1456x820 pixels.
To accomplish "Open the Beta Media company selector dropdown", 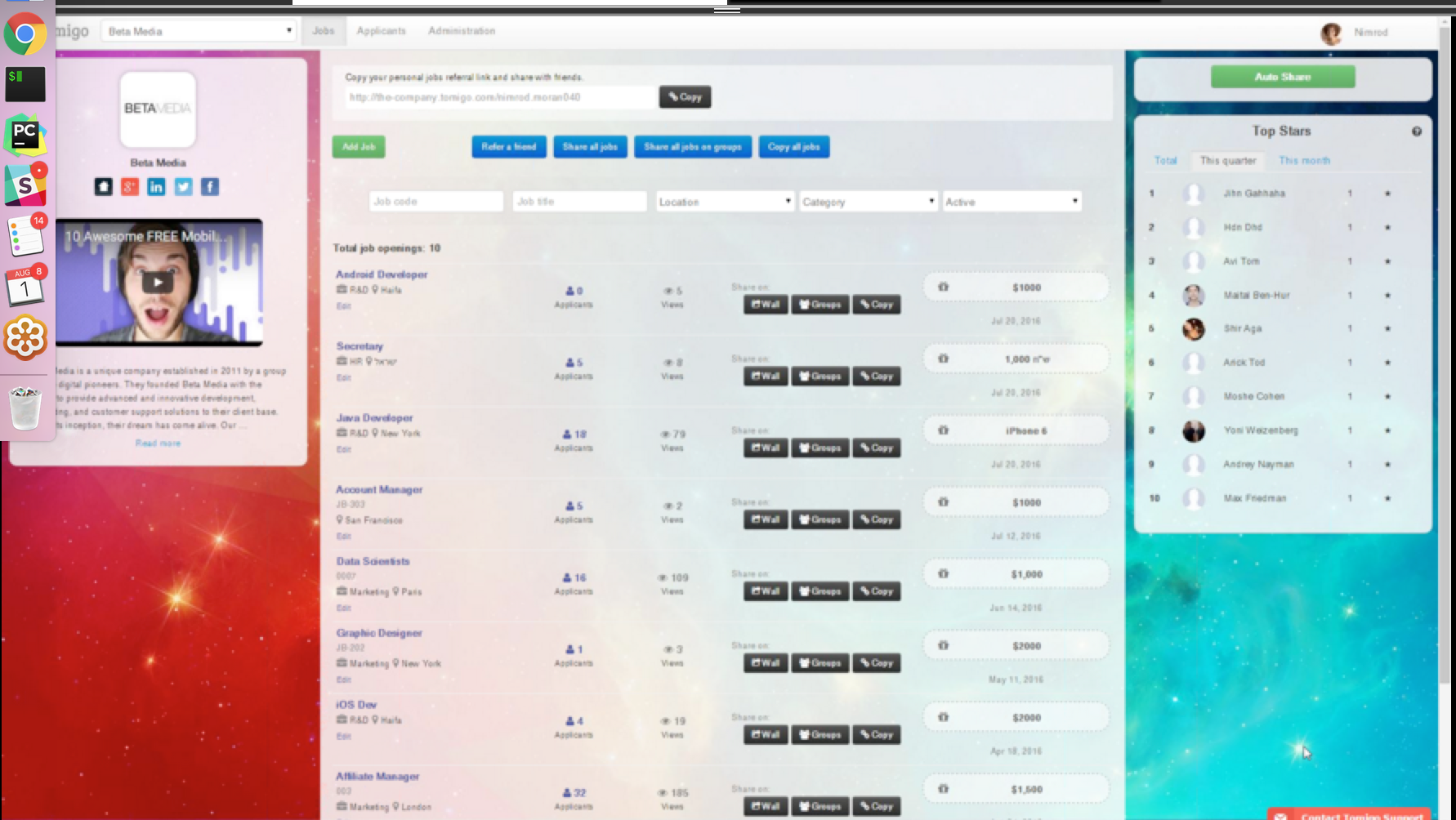I will click(199, 31).
